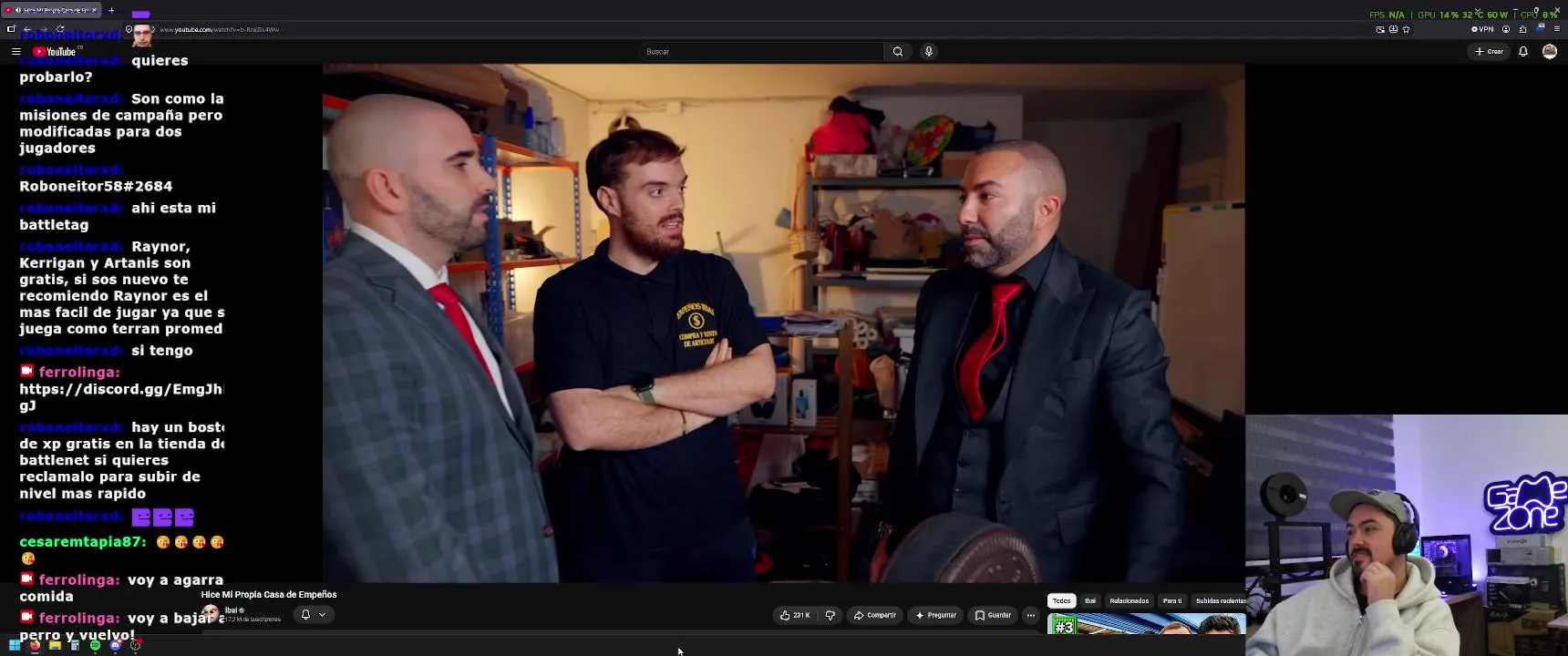
Task: Open the #3 recommended video thumbnail
Action: click(x=1147, y=624)
